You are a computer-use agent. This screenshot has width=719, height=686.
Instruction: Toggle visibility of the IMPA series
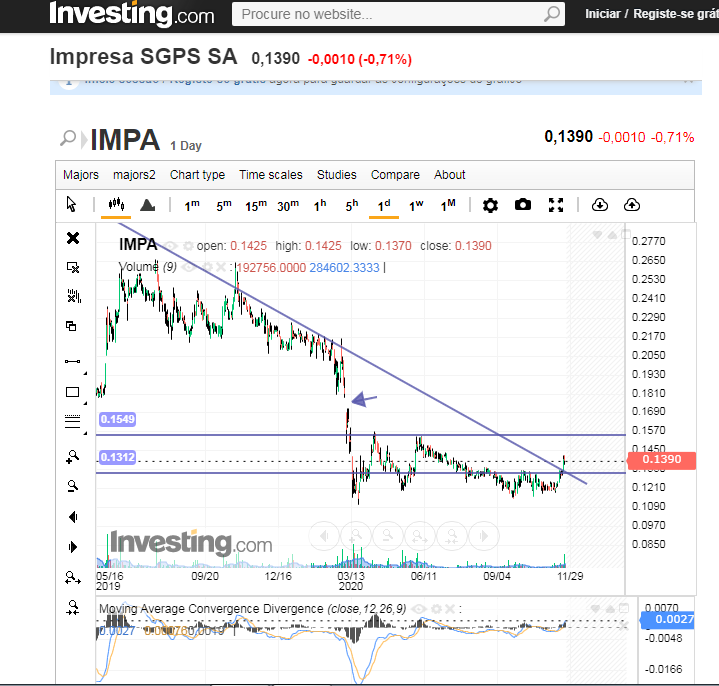171,246
